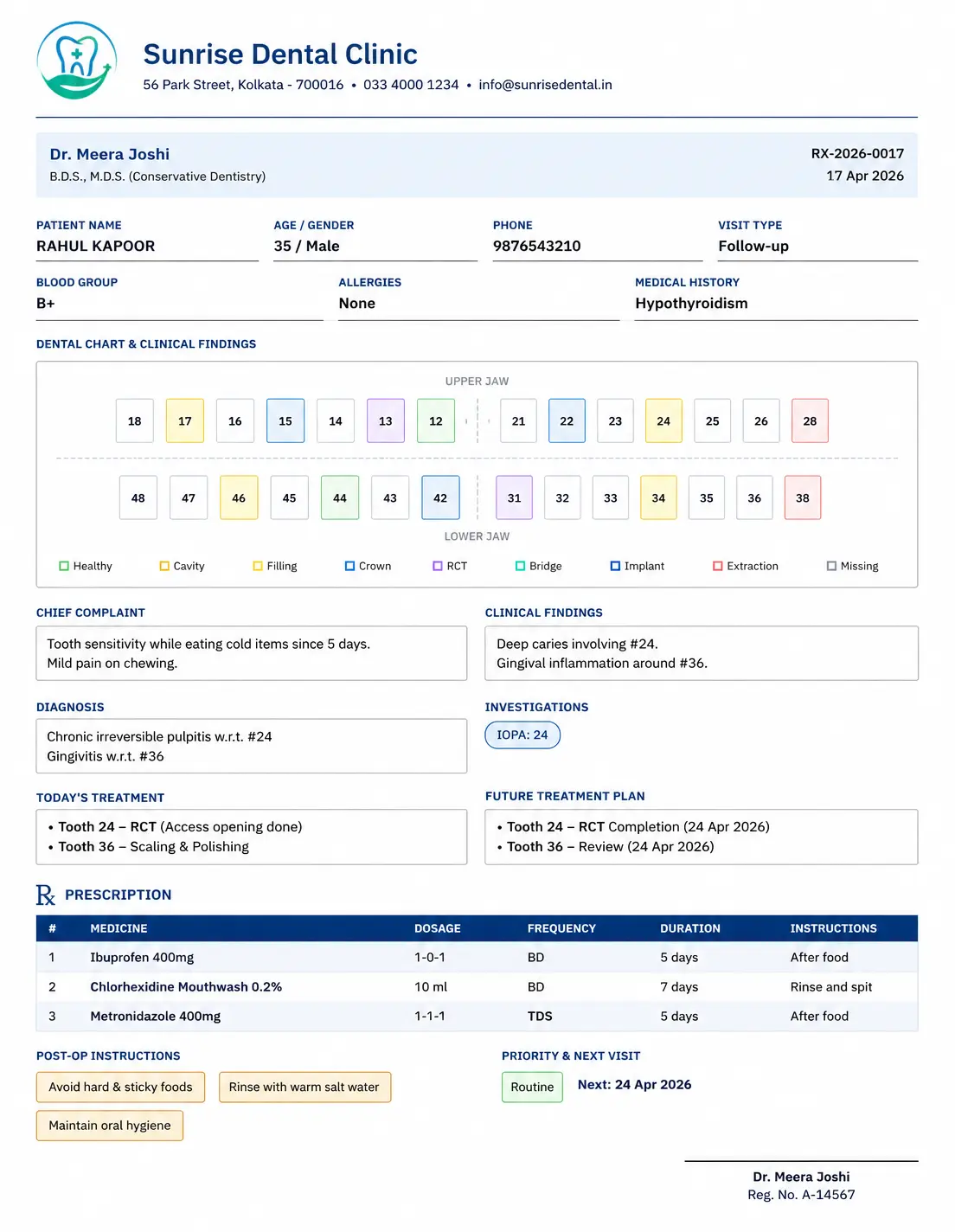Image resolution: width=955 pixels, height=1232 pixels.
Task: Select tooth 46 in the lower jaw
Action: tap(239, 497)
